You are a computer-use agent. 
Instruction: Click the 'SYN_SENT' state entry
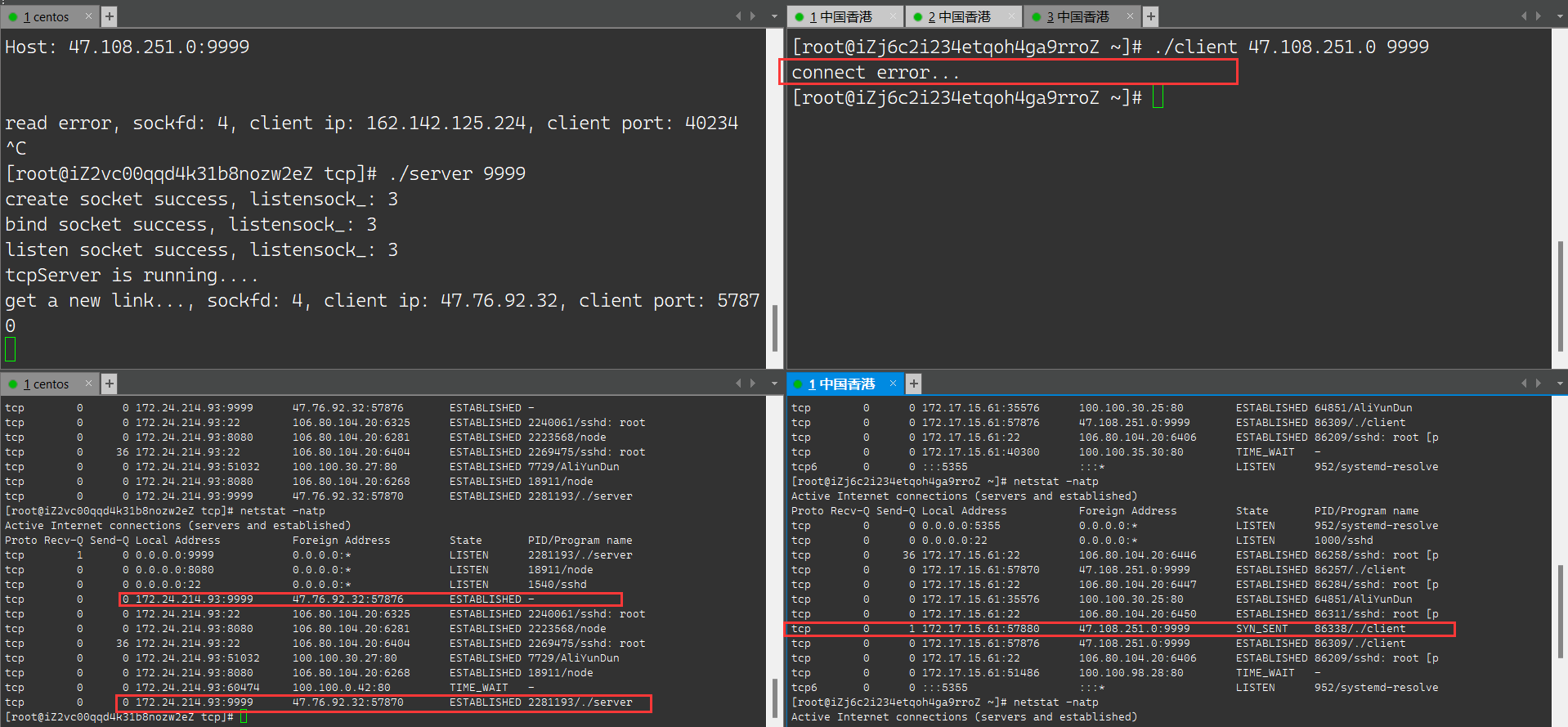coord(1261,629)
